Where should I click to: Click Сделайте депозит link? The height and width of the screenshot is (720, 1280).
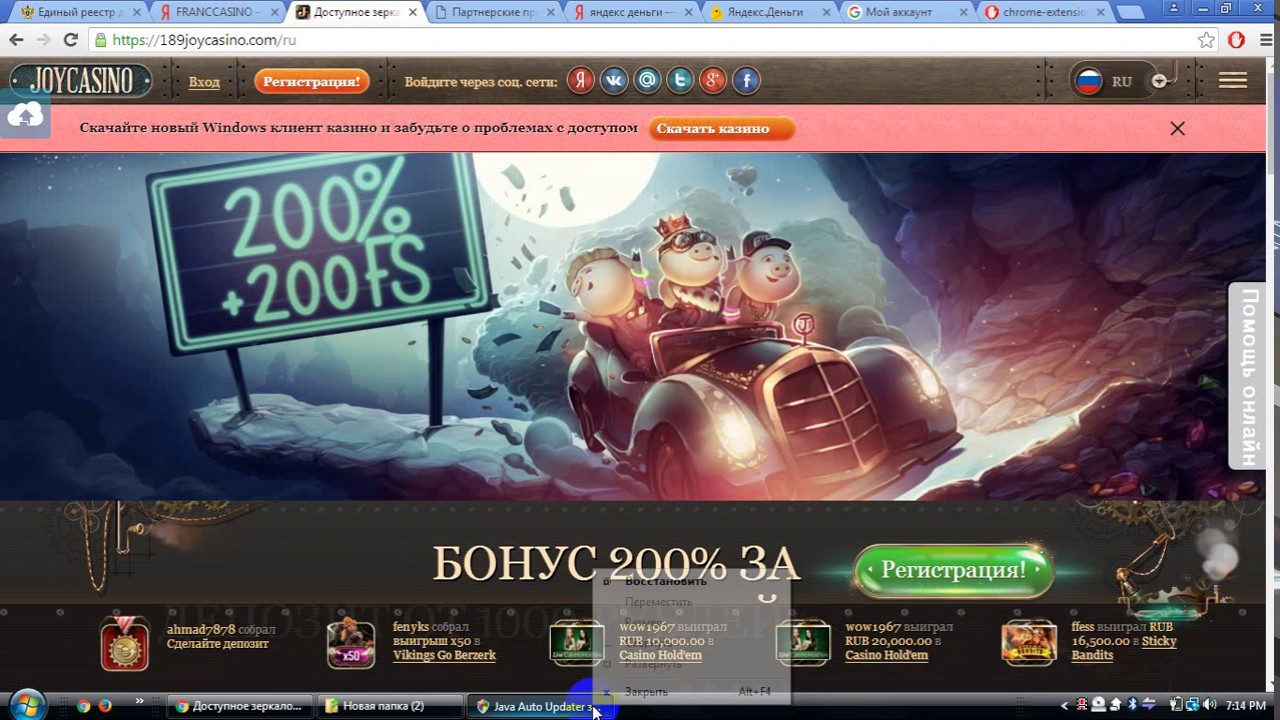pyautogui.click(x=218, y=643)
